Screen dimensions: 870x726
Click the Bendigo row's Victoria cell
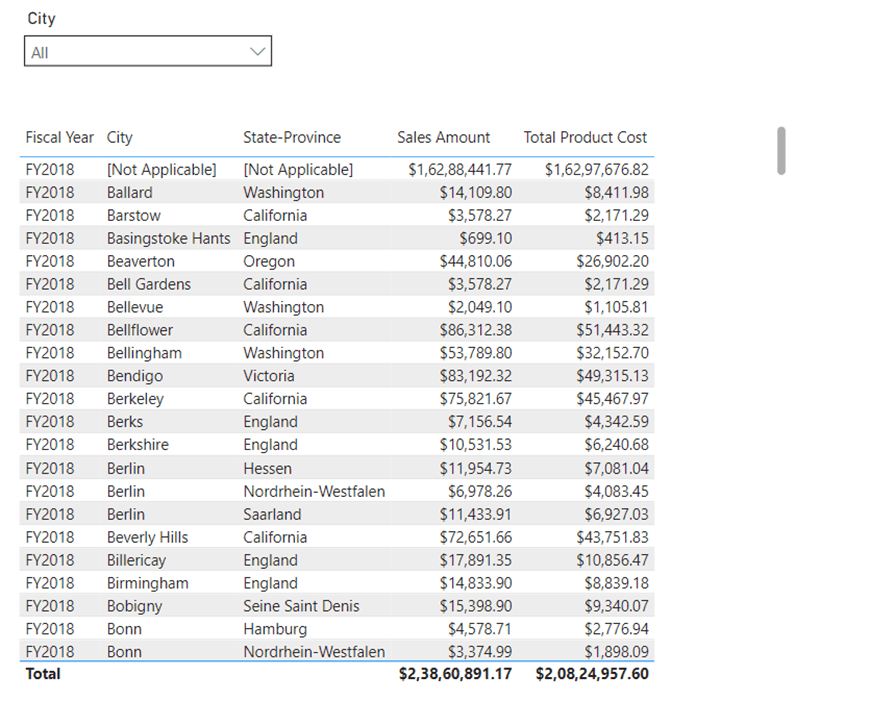(269, 376)
